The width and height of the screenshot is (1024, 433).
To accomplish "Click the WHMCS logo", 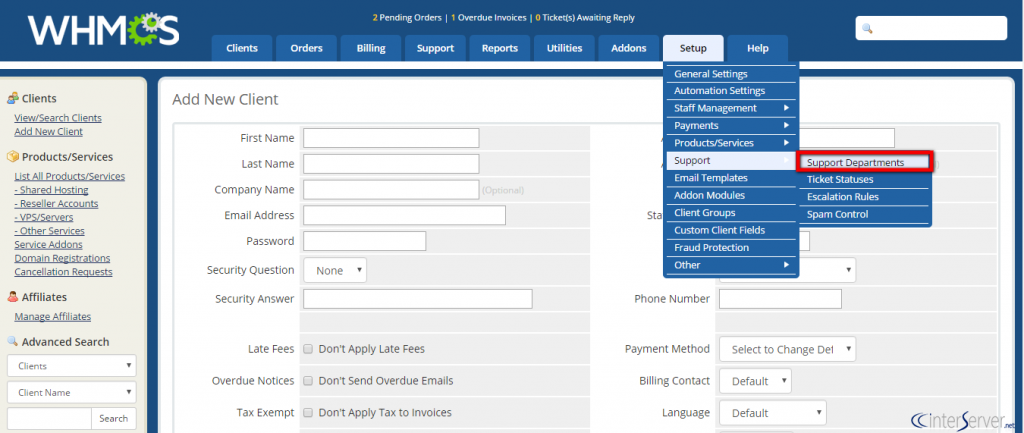I will pos(103,29).
